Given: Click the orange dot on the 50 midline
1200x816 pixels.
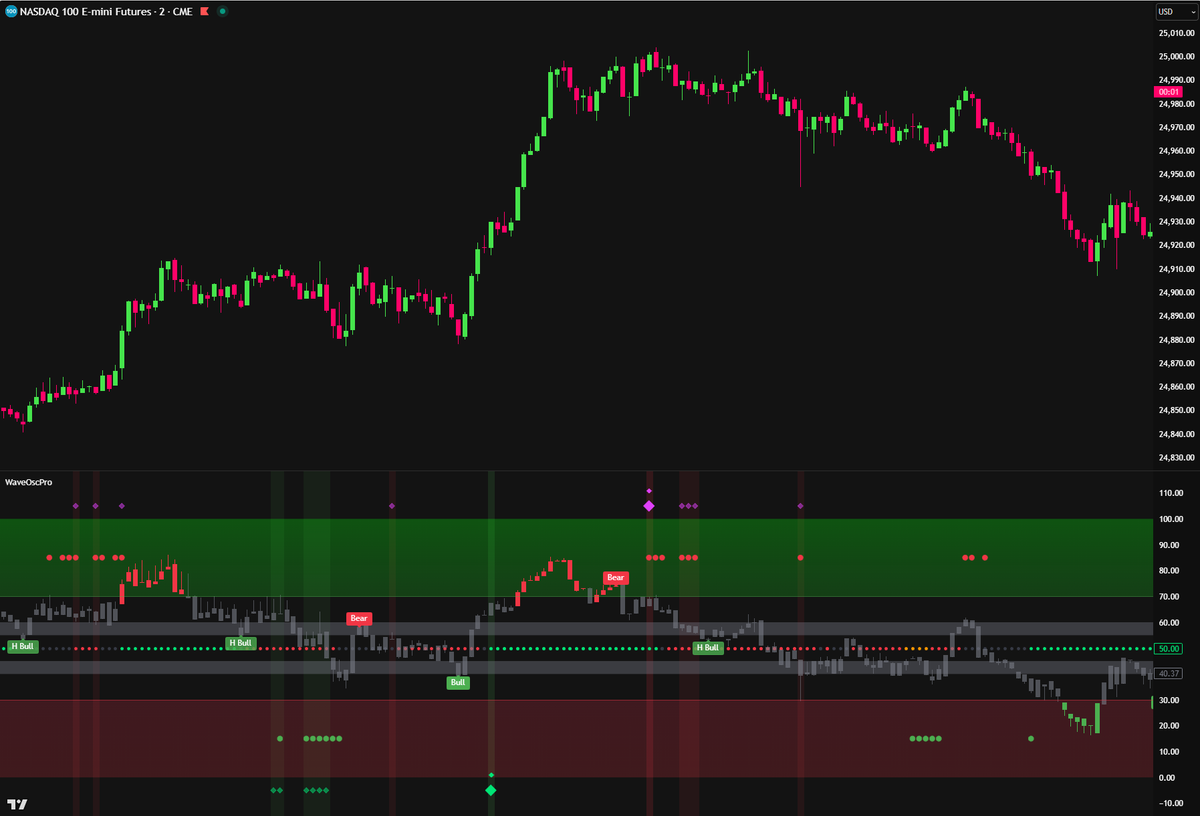Looking at the screenshot, I should point(908,649).
